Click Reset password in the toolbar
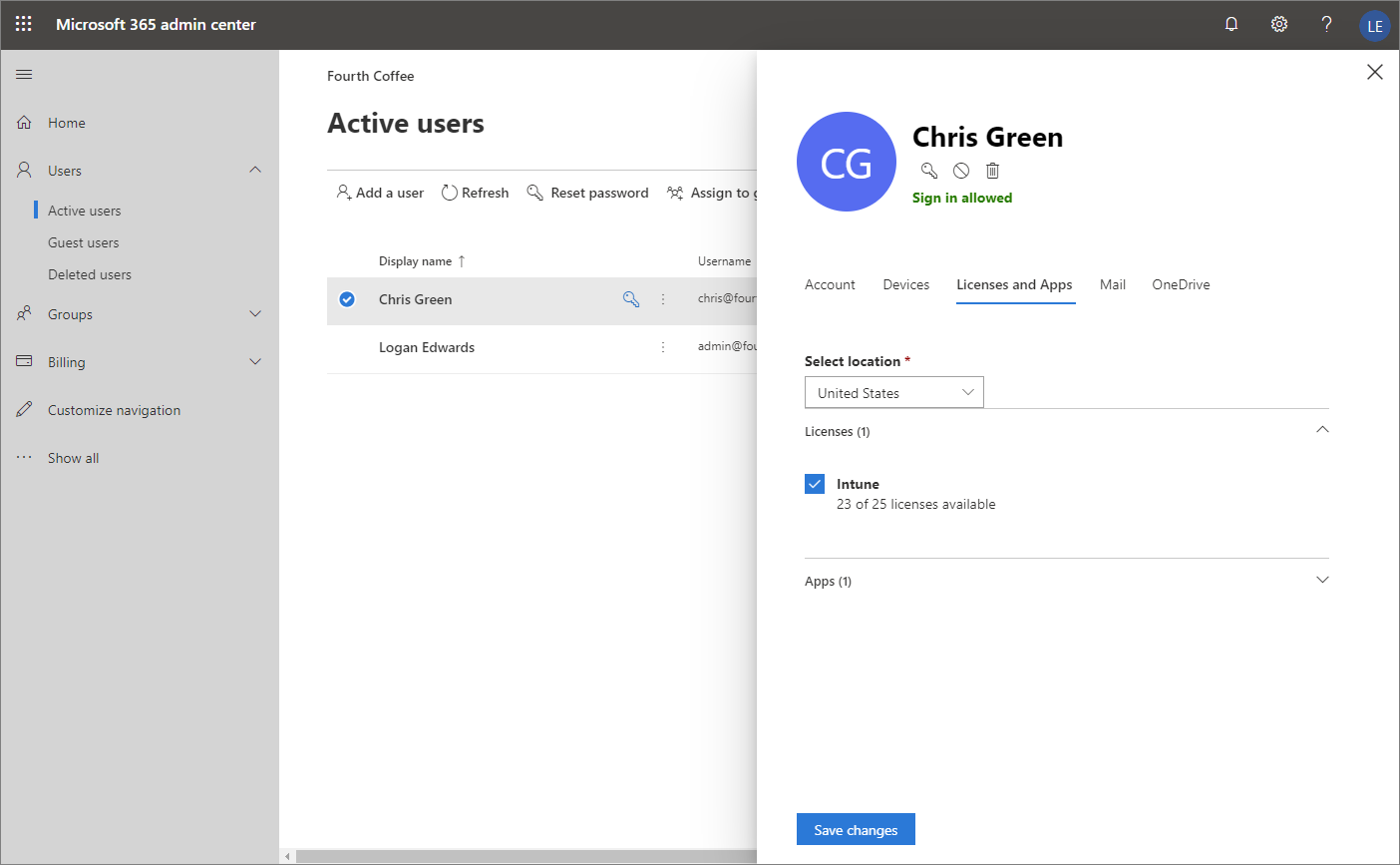1400x865 pixels. pos(588,193)
